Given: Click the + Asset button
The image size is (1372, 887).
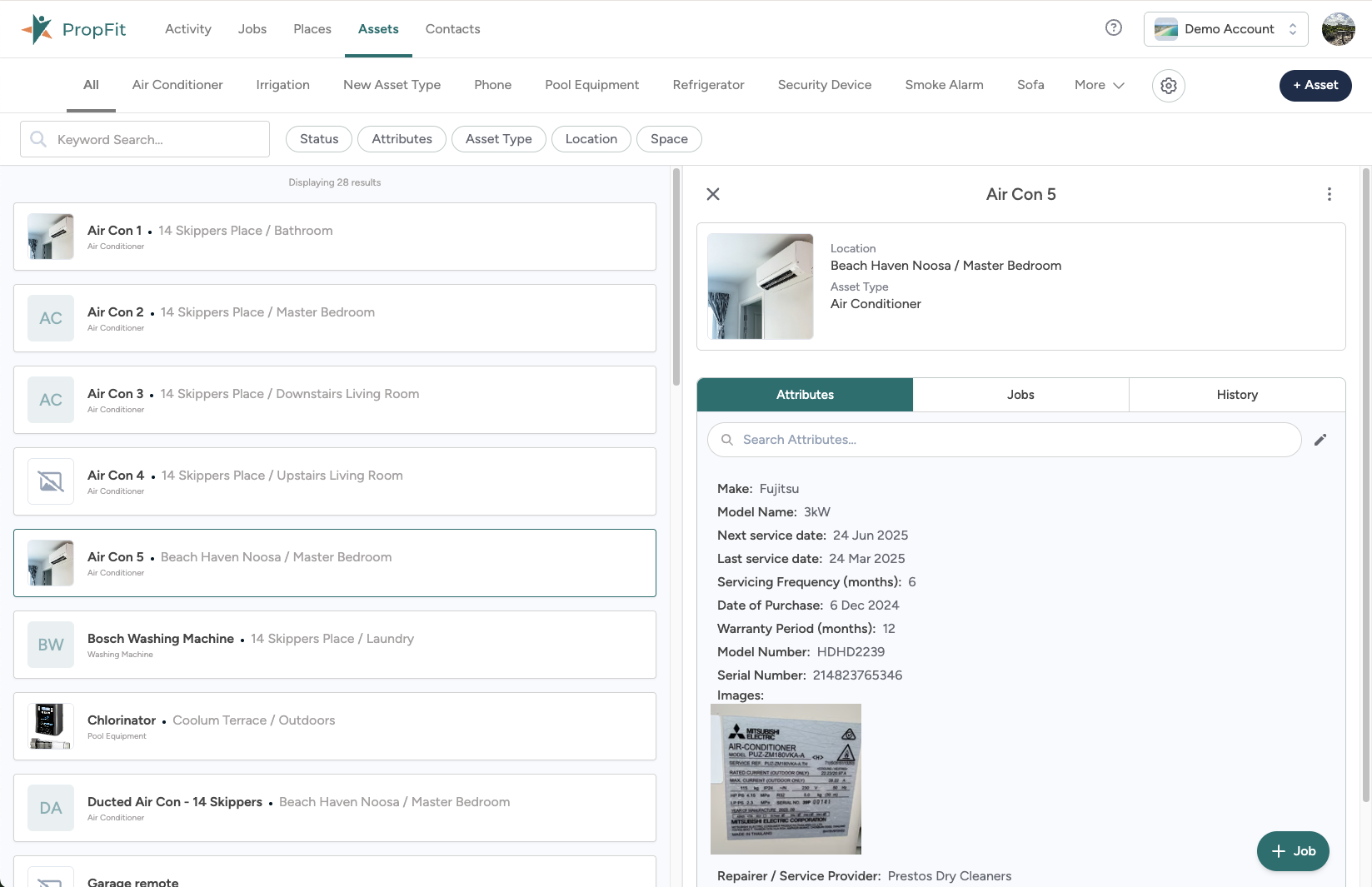Looking at the screenshot, I should coord(1315,86).
